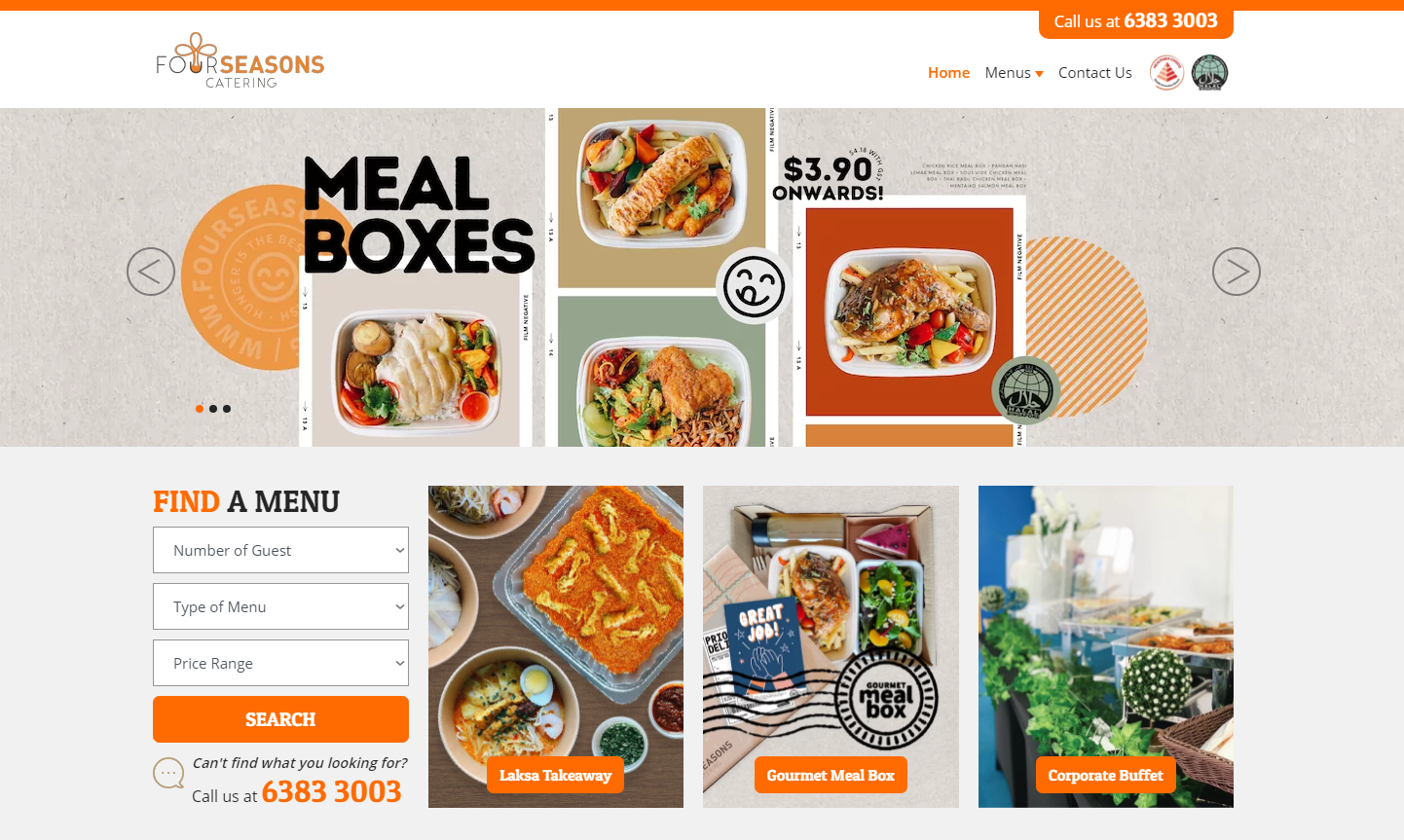Click the green Halal badge in header

(x=1210, y=73)
